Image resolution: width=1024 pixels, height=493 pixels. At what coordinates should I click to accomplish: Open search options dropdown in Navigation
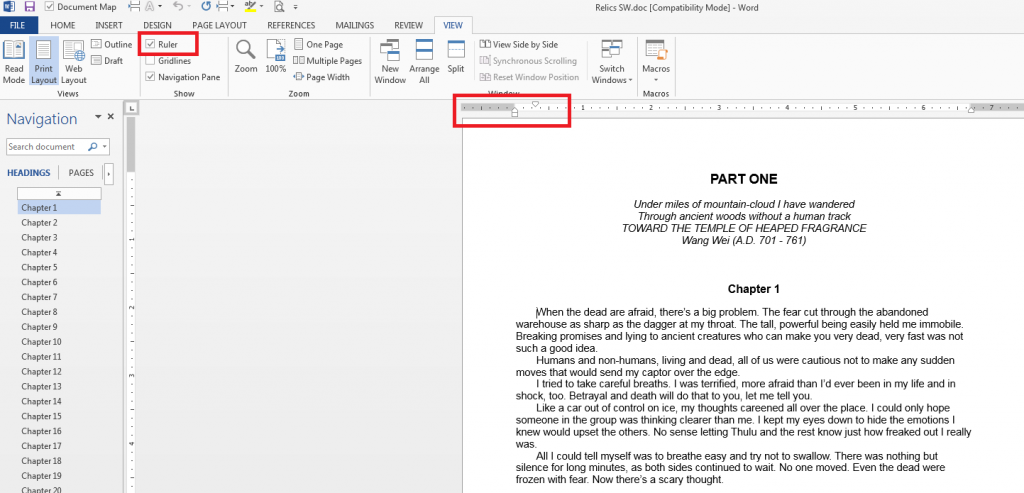click(104, 147)
